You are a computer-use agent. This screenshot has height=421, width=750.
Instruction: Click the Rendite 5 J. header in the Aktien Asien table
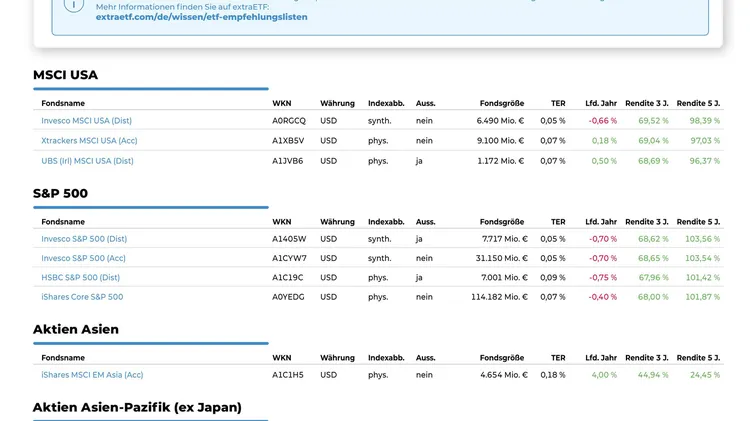pos(698,357)
